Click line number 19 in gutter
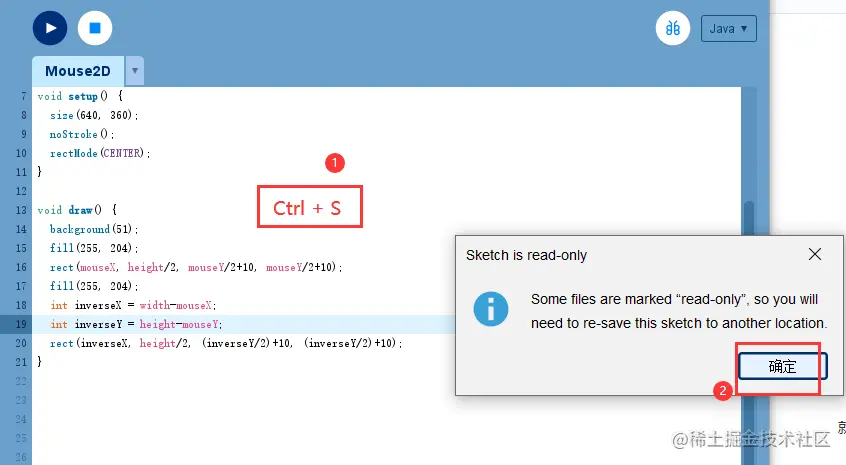The width and height of the screenshot is (846, 465). tap(21, 324)
